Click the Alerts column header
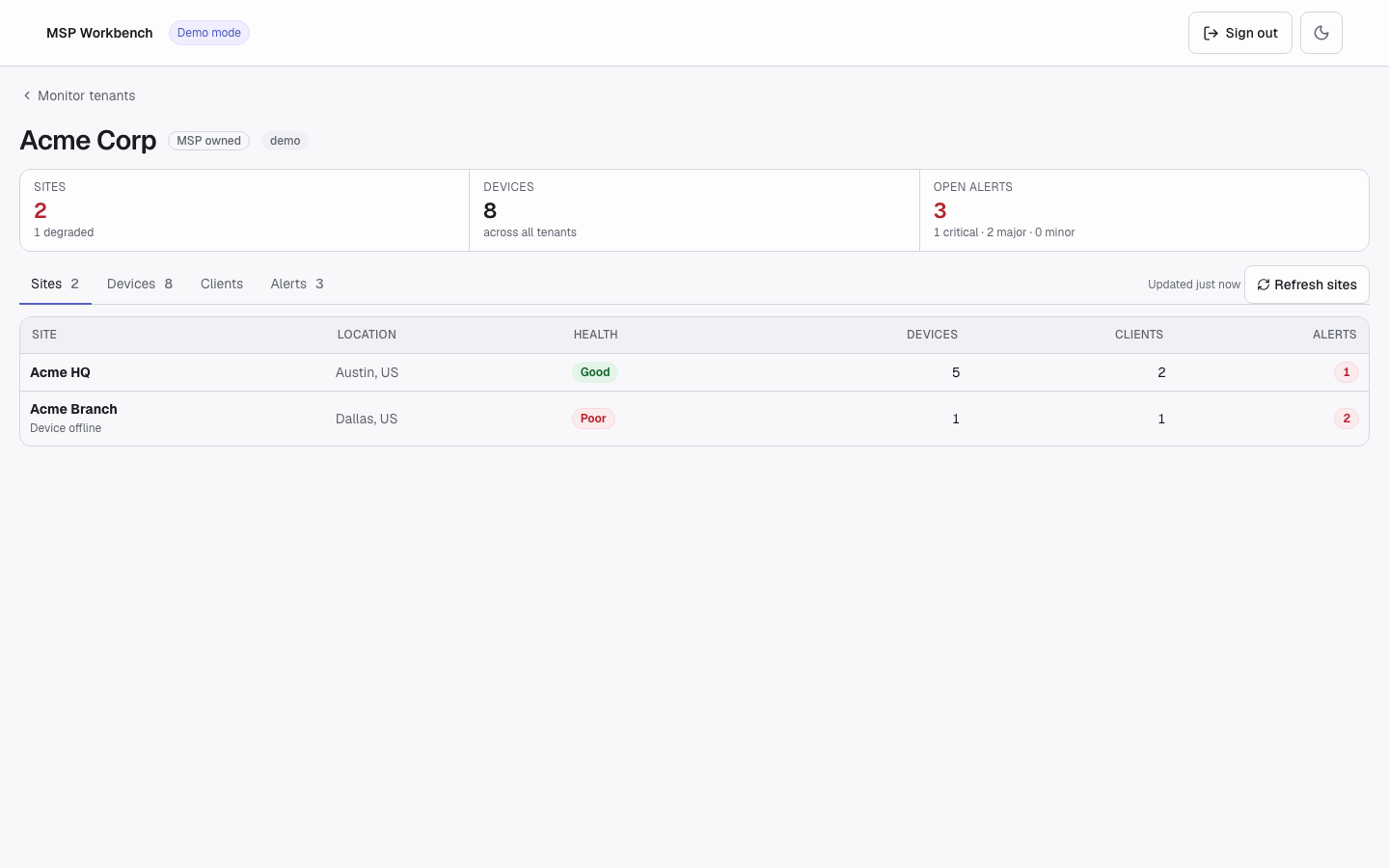 [x=1335, y=335]
